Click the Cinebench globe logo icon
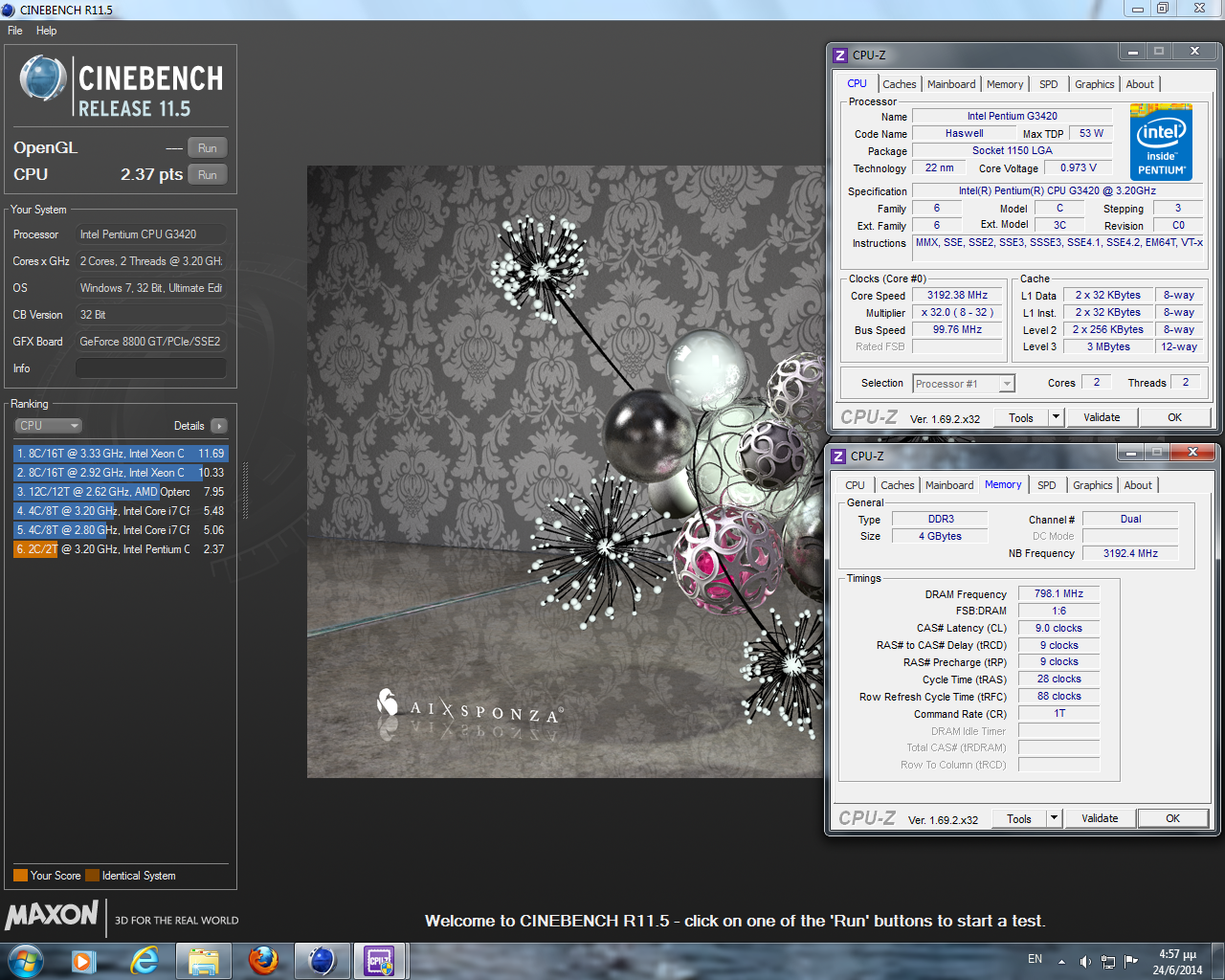 [x=43, y=78]
